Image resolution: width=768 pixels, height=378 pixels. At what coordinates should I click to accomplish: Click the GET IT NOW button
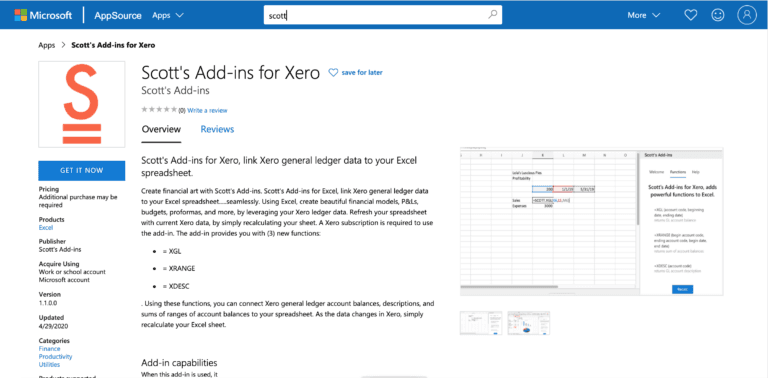(82, 170)
